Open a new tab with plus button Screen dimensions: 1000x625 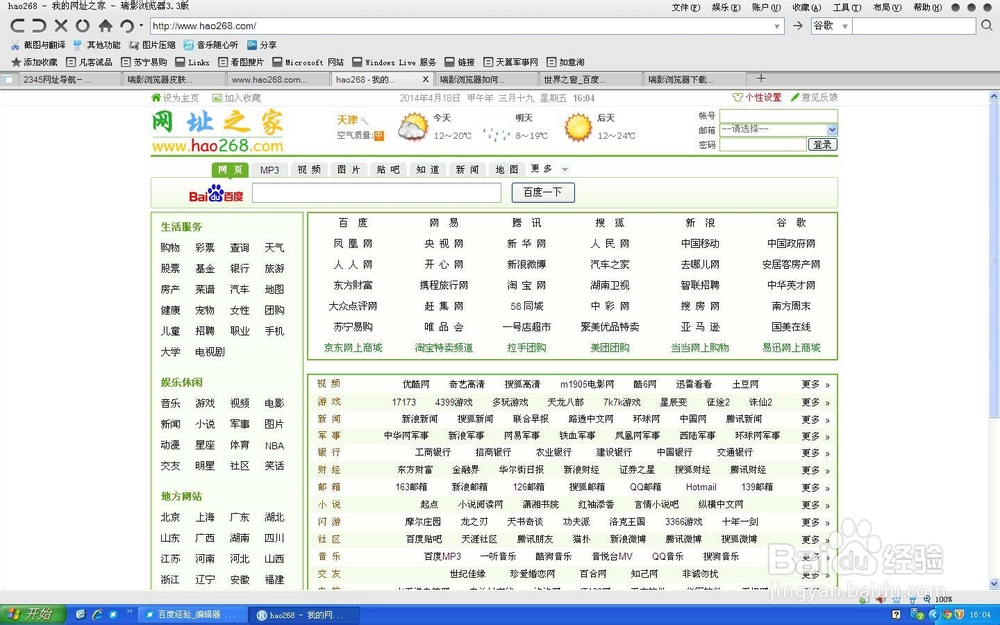tap(761, 78)
